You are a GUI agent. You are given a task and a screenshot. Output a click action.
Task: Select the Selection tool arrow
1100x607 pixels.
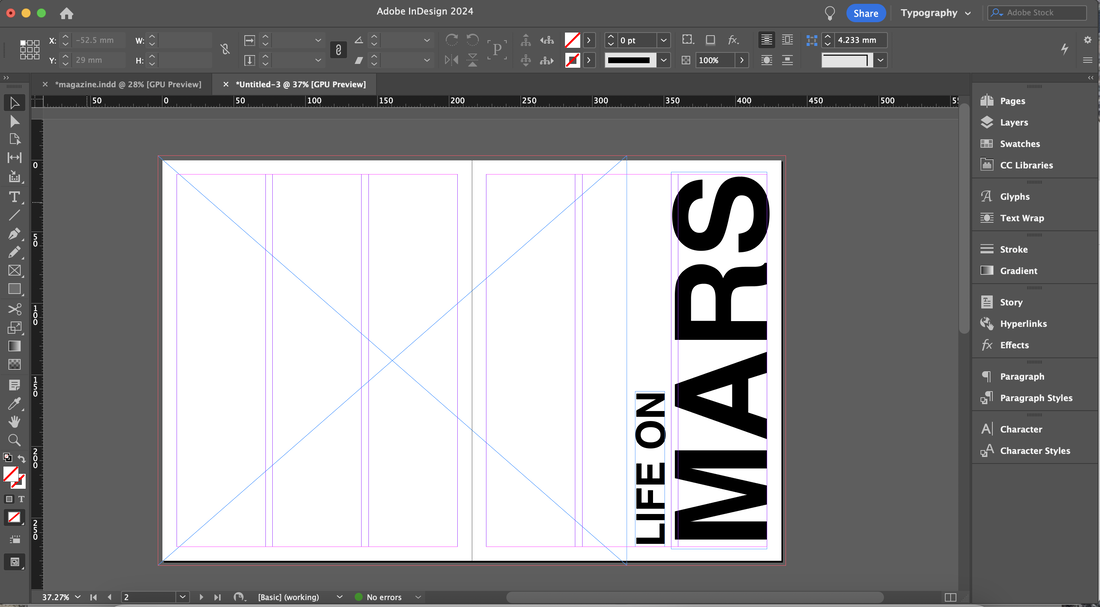tap(14, 103)
